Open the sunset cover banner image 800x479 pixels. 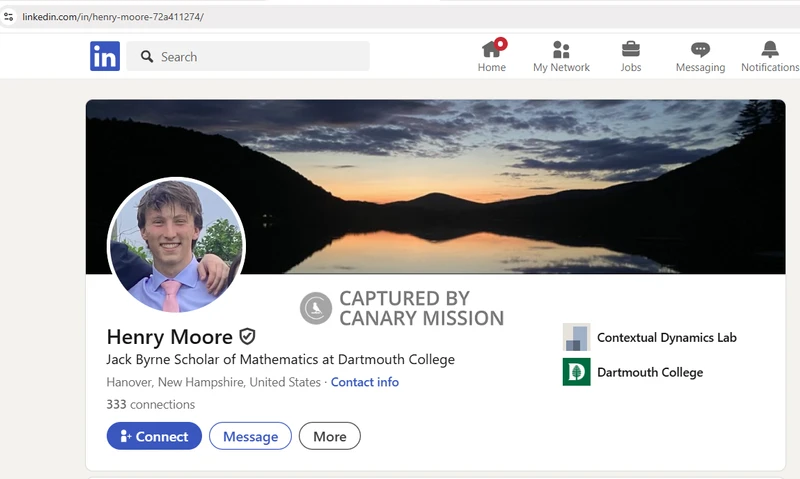[435, 187]
